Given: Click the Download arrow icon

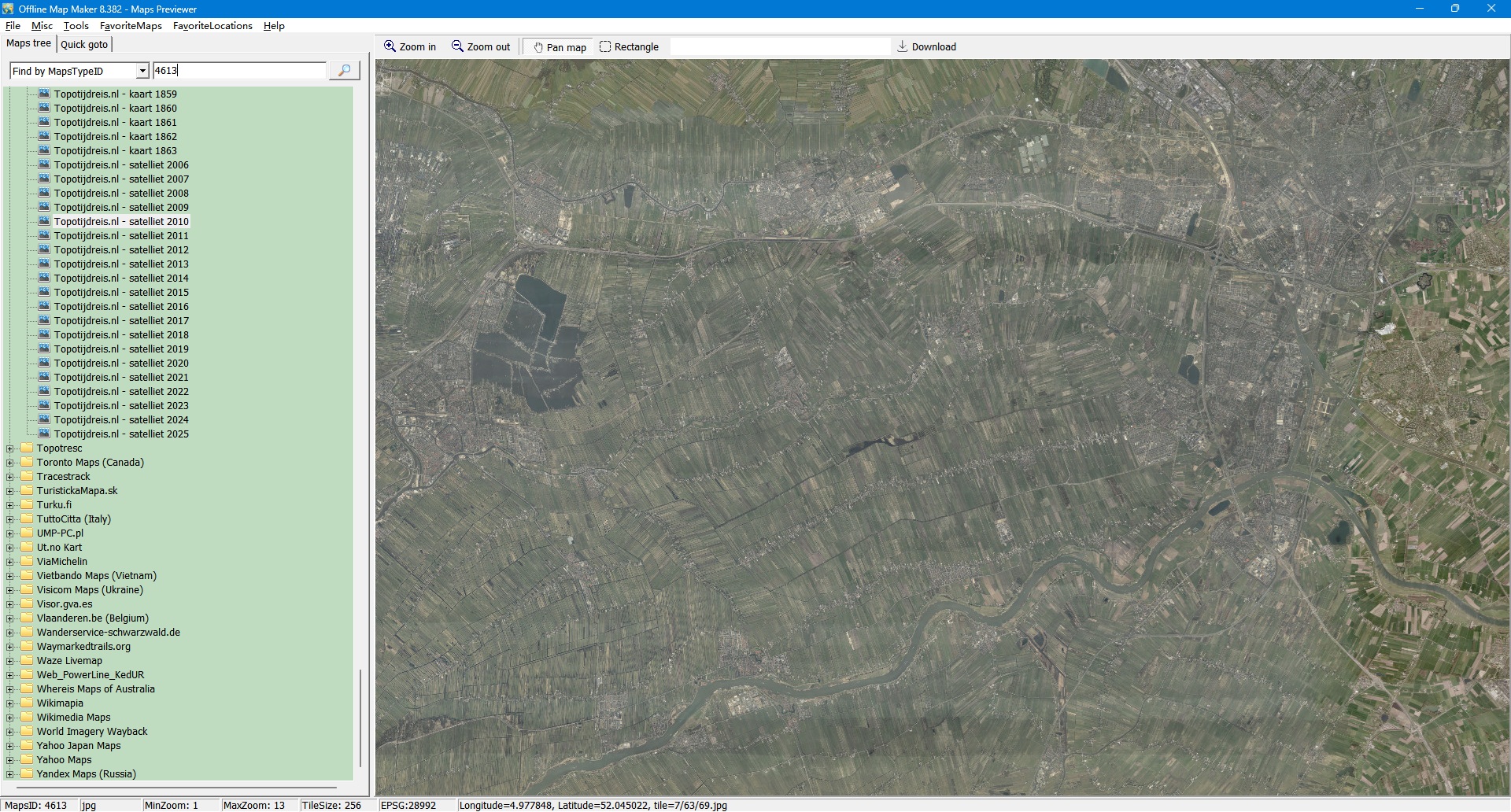Looking at the screenshot, I should point(903,46).
